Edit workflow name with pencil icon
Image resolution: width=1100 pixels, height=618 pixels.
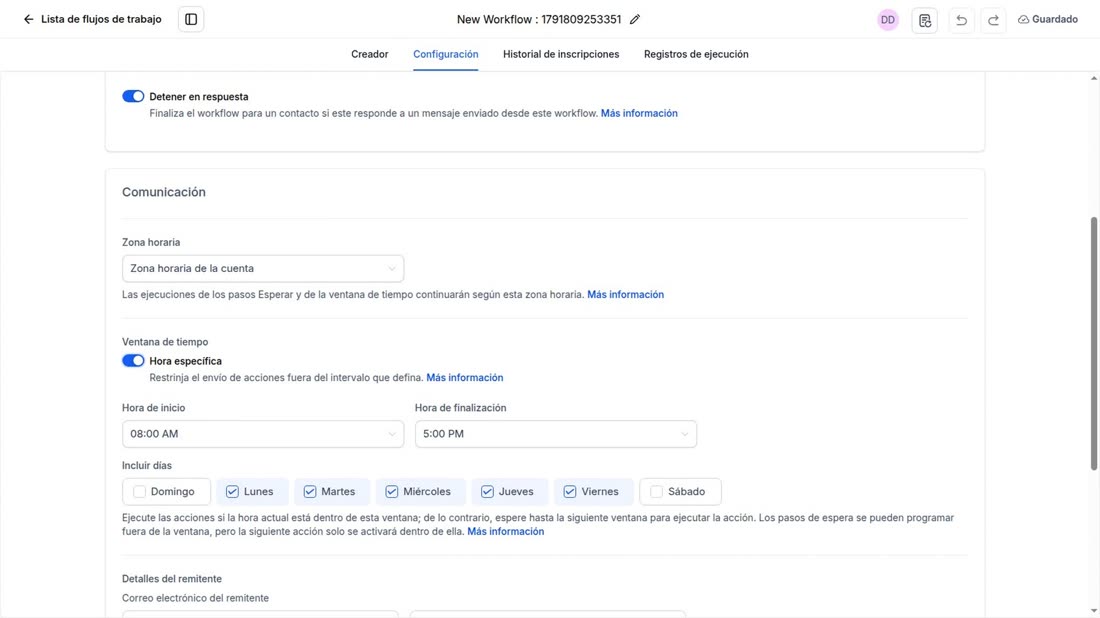pos(635,20)
